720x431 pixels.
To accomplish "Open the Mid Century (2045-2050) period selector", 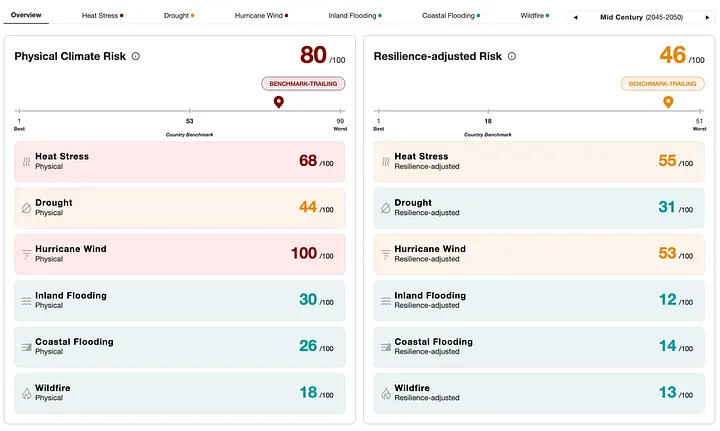I will point(641,17).
